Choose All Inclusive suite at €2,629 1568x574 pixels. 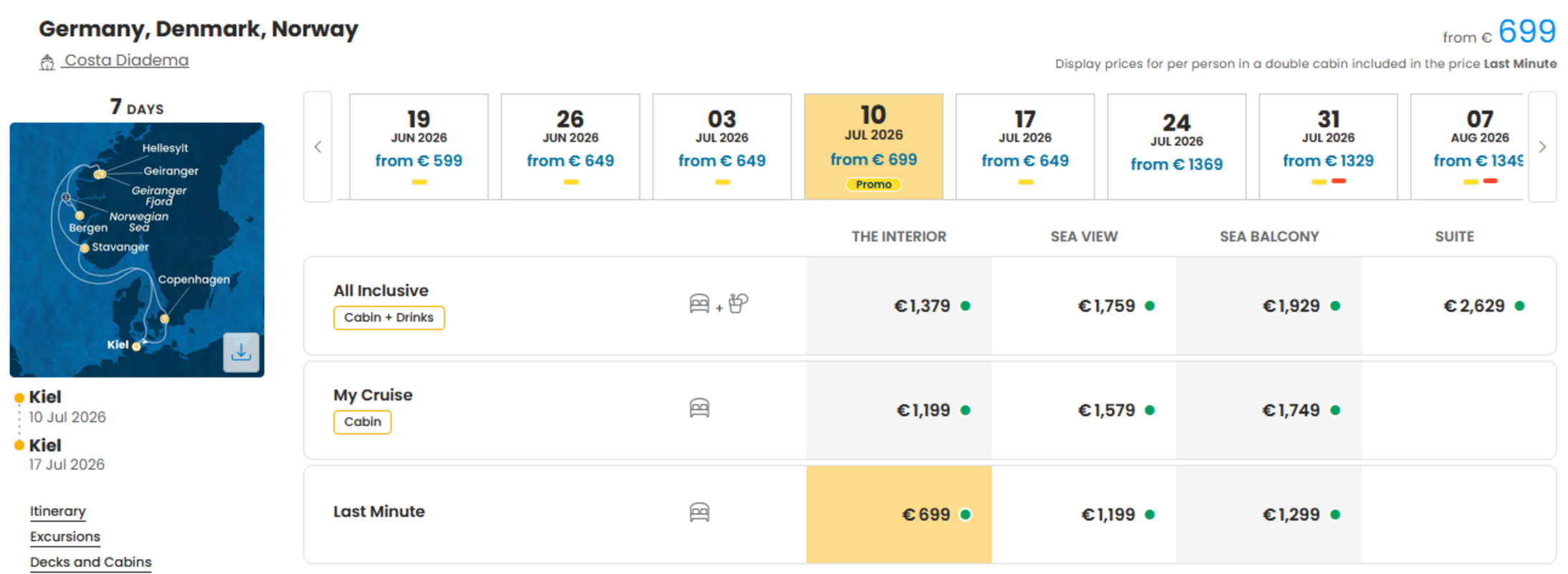1458,306
